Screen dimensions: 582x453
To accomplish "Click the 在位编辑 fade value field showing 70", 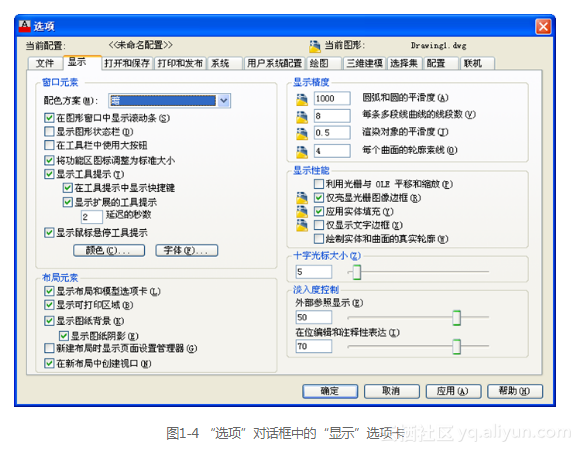I will [x=314, y=346].
